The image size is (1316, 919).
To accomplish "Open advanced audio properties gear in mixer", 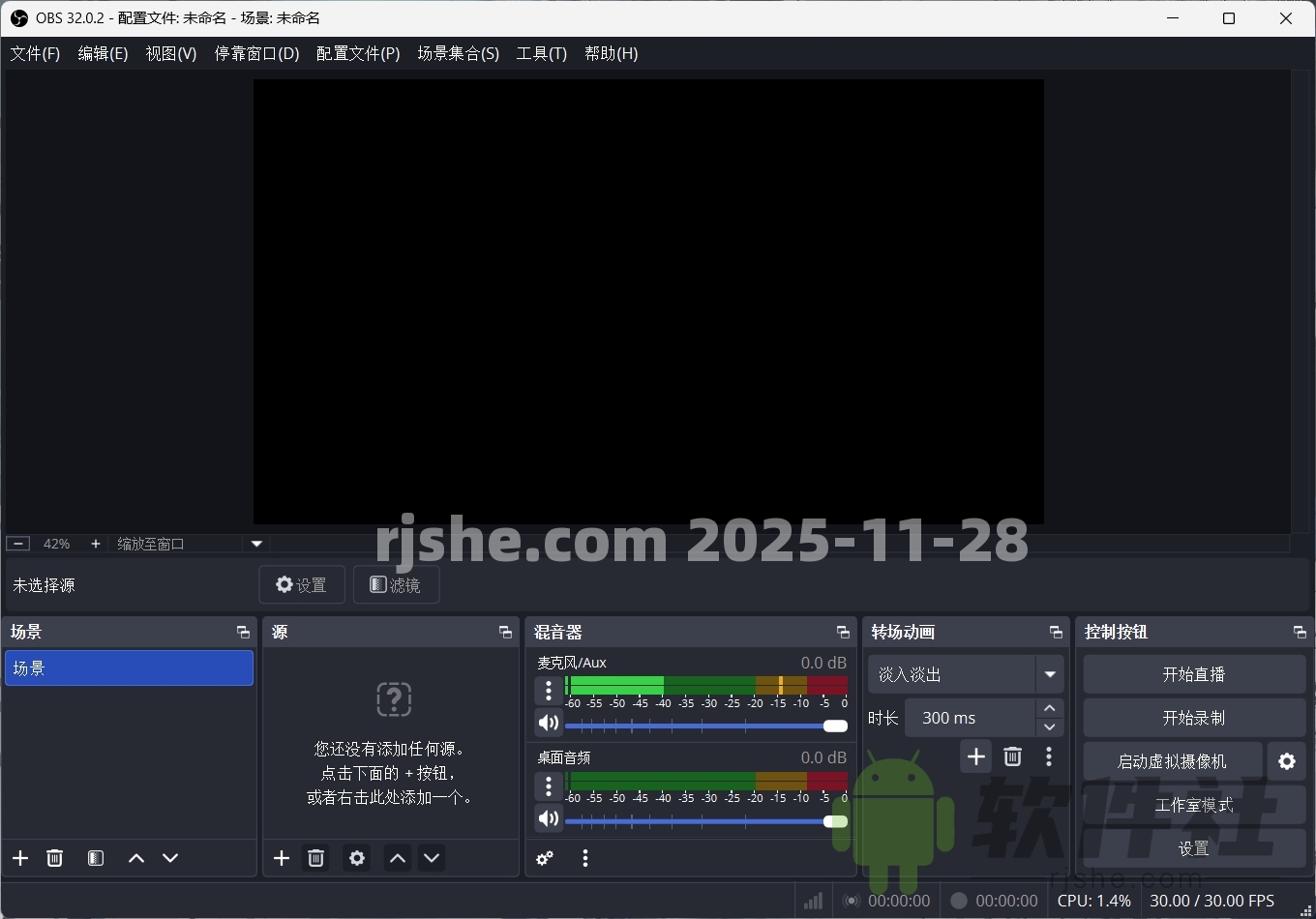I will 544,858.
